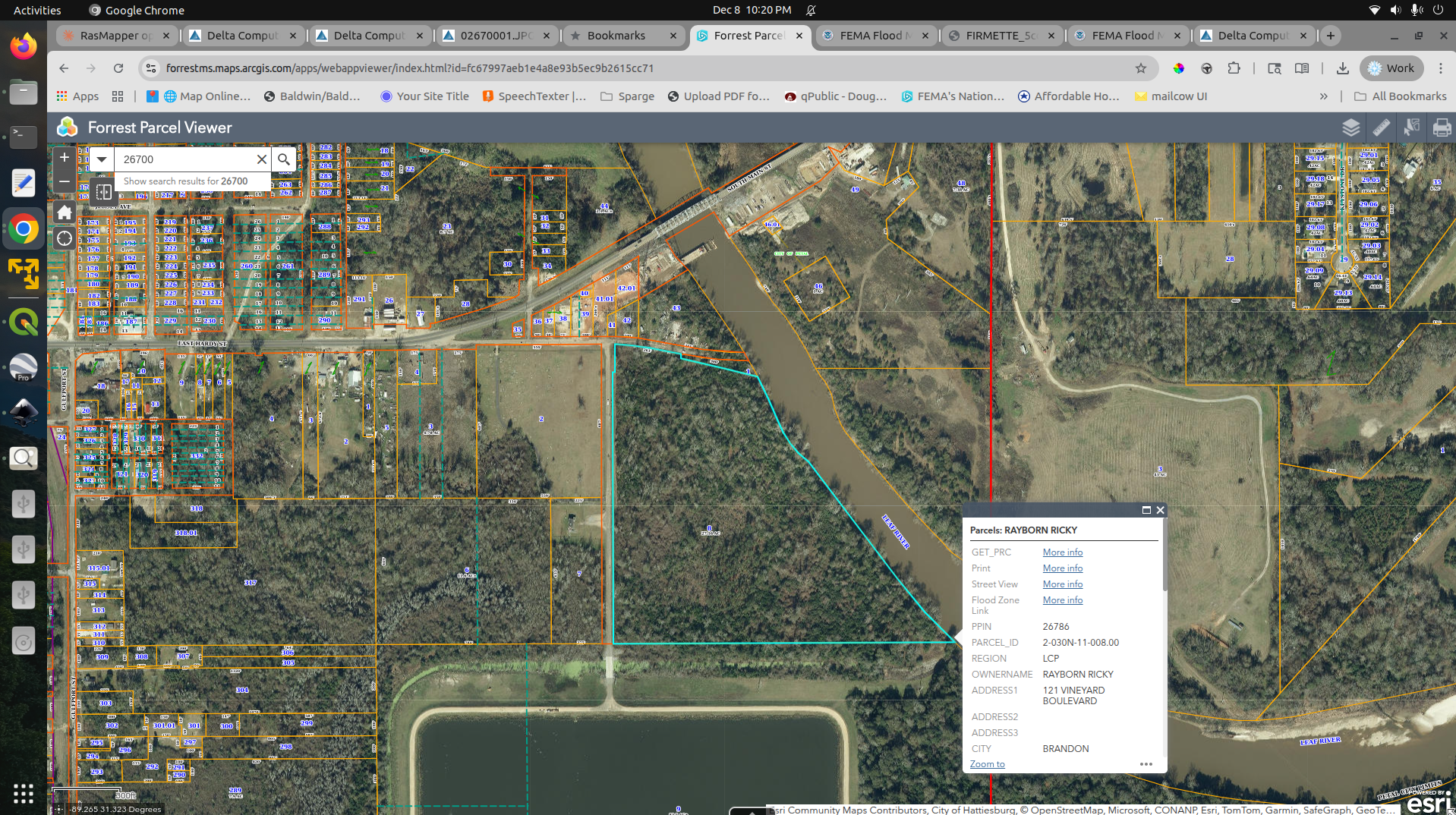1456x815 pixels.
Task: Zoom out on the map
Action: pos(65,181)
